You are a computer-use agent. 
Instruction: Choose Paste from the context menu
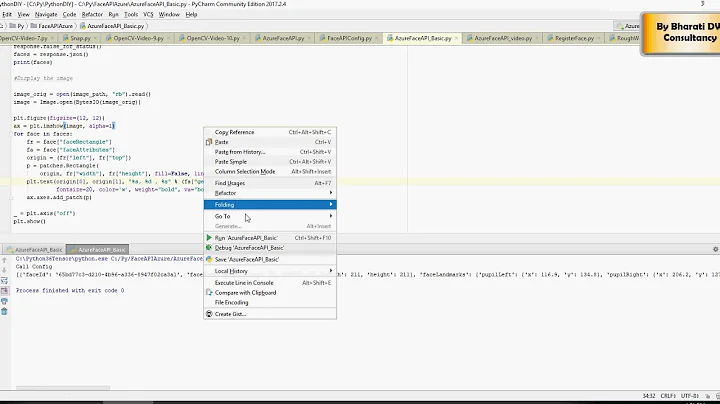pyautogui.click(x=270, y=142)
